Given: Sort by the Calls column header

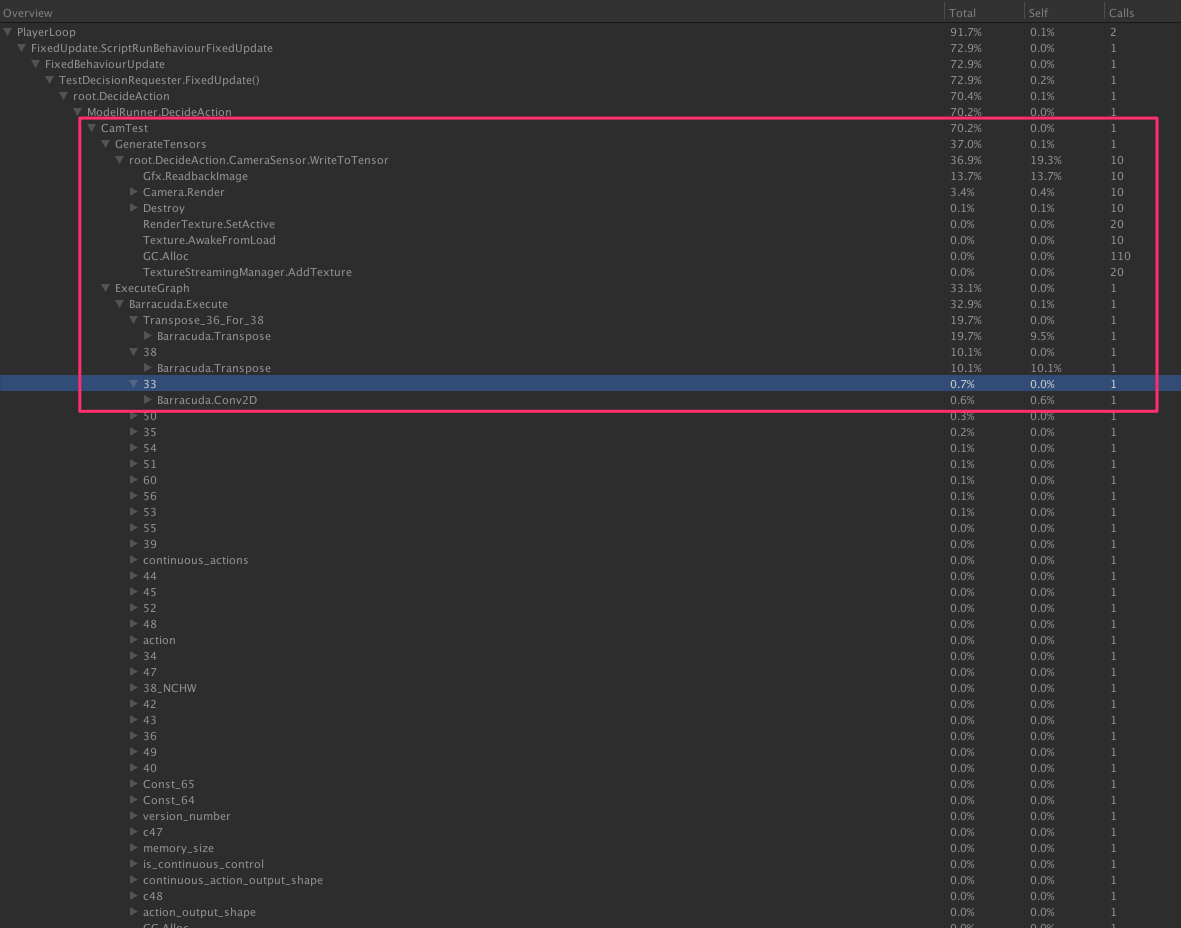Looking at the screenshot, I should pos(1122,13).
